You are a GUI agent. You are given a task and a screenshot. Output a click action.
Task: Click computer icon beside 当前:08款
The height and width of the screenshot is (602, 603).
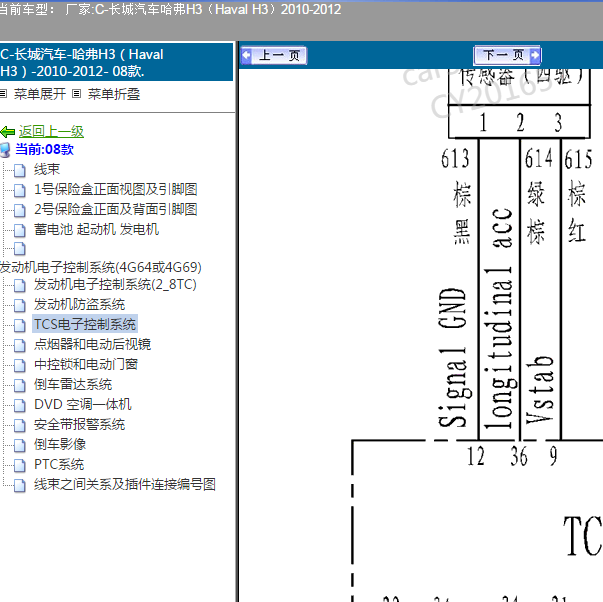pyautogui.click(x=5, y=150)
